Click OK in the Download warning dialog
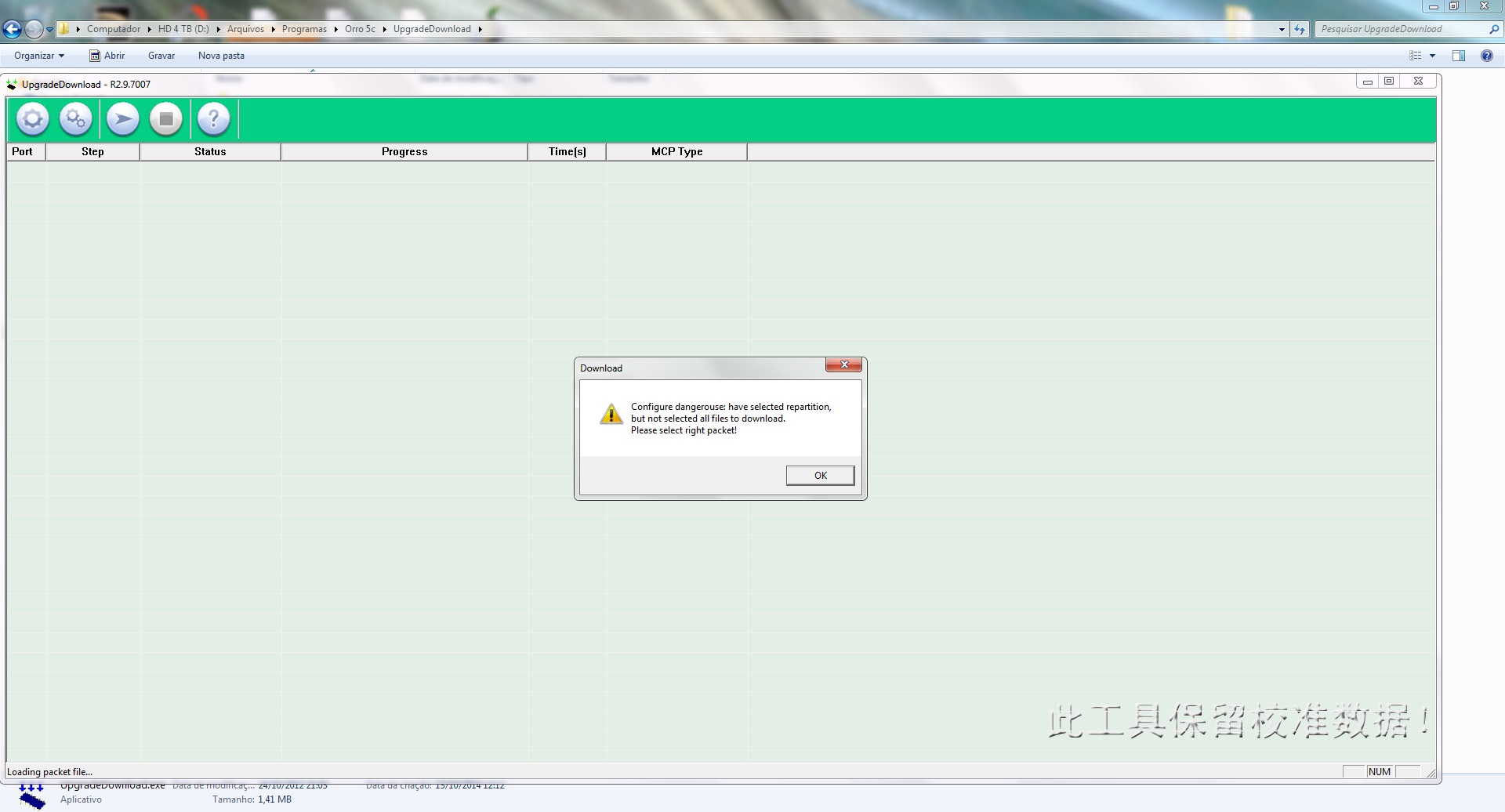Image resolution: width=1505 pixels, height=812 pixels. tap(820, 476)
